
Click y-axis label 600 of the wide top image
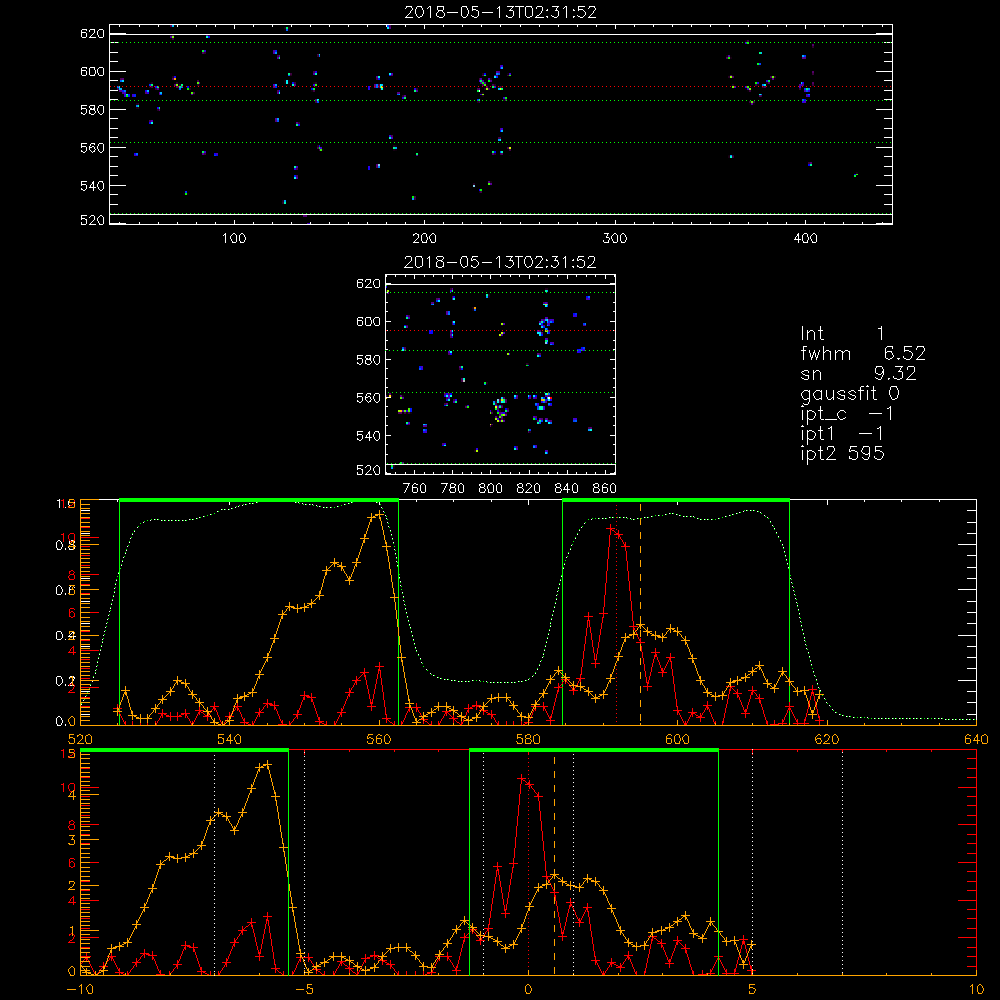92,72
